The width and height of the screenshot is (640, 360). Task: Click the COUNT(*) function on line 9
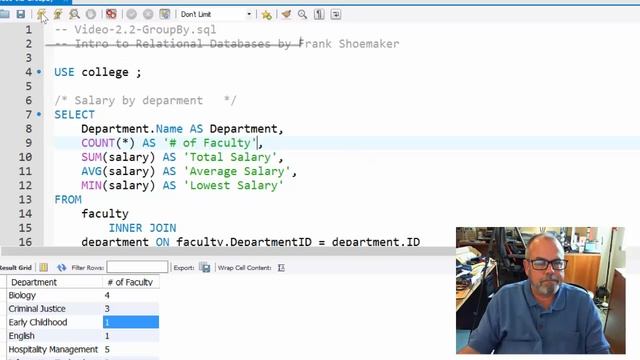tap(108, 143)
